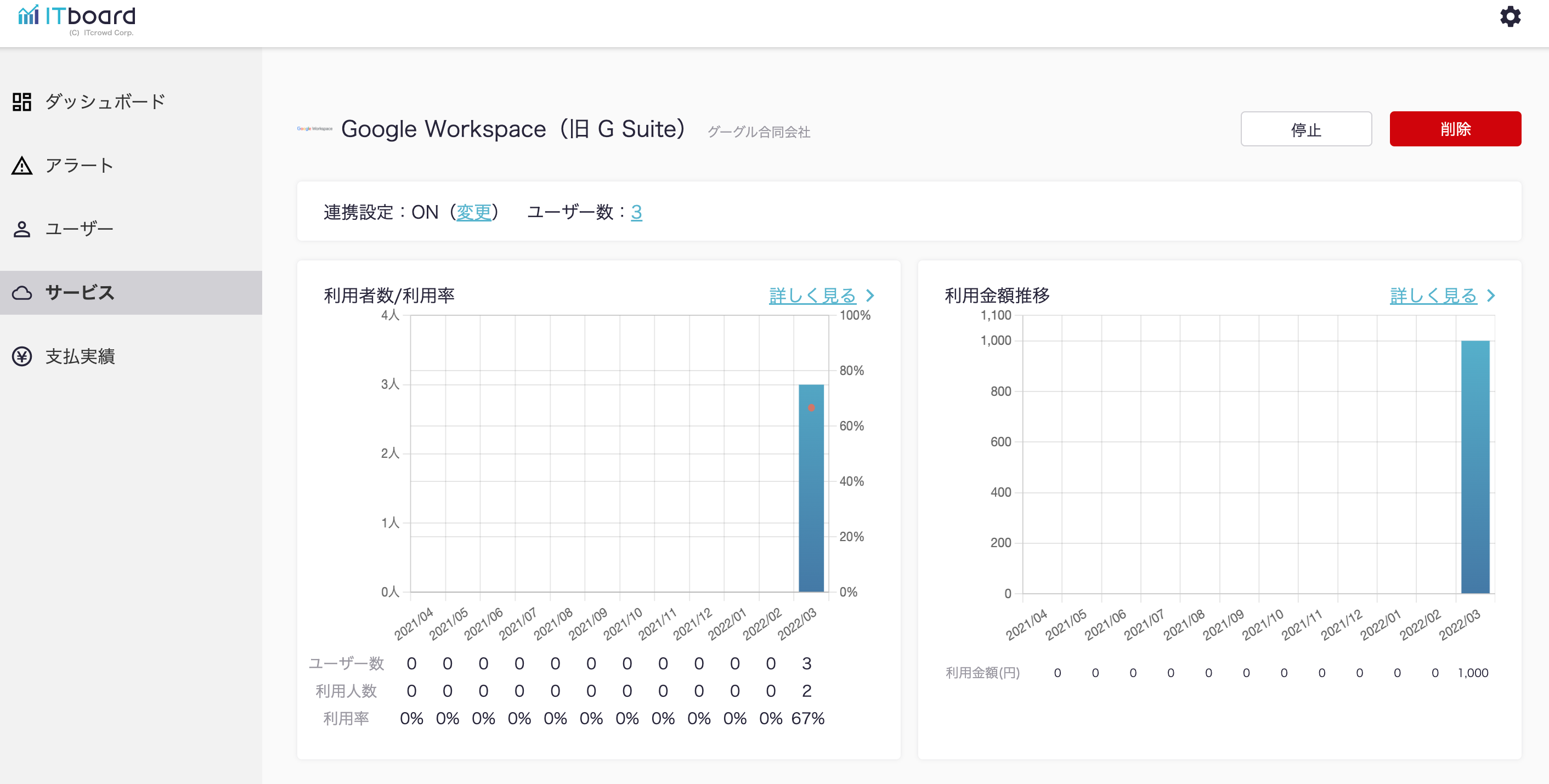Click the Google Workspace logo thumbnail
The image size is (1549, 784).
(314, 129)
